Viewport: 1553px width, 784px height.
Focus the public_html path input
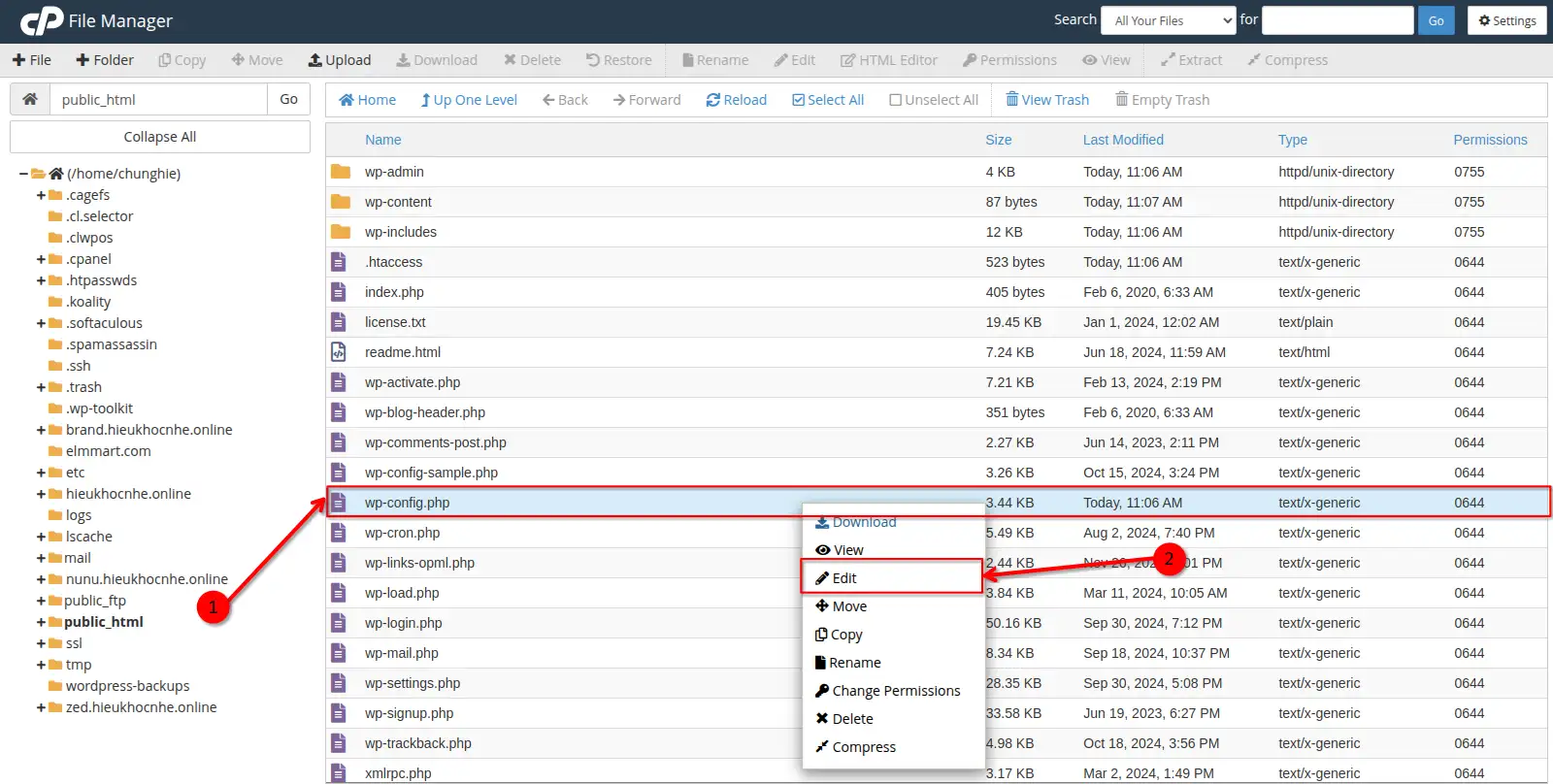159,99
